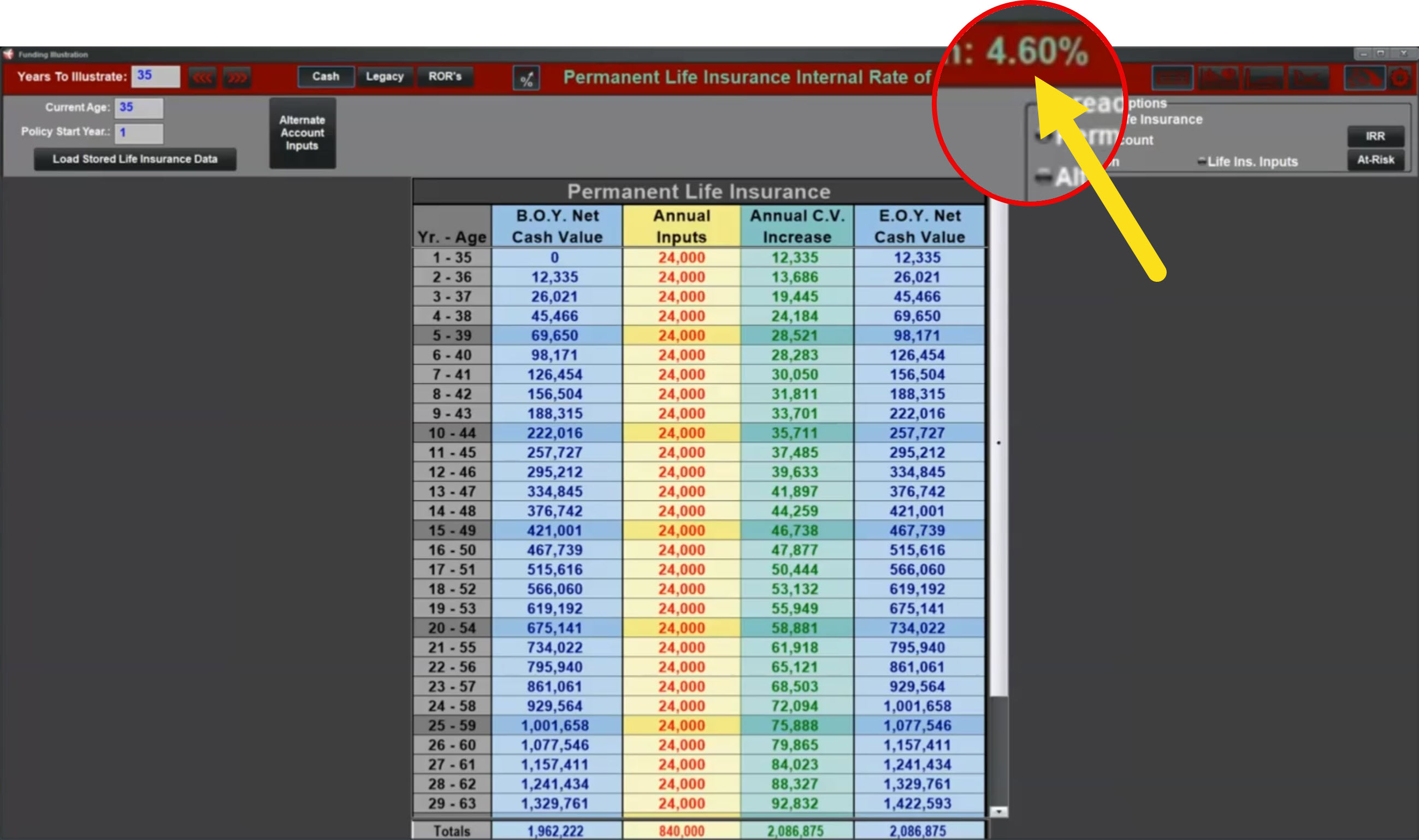The height and width of the screenshot is (840, 1419).
Task: Click the Alternate Account Inputs button
Action: [x=302, y=133]
